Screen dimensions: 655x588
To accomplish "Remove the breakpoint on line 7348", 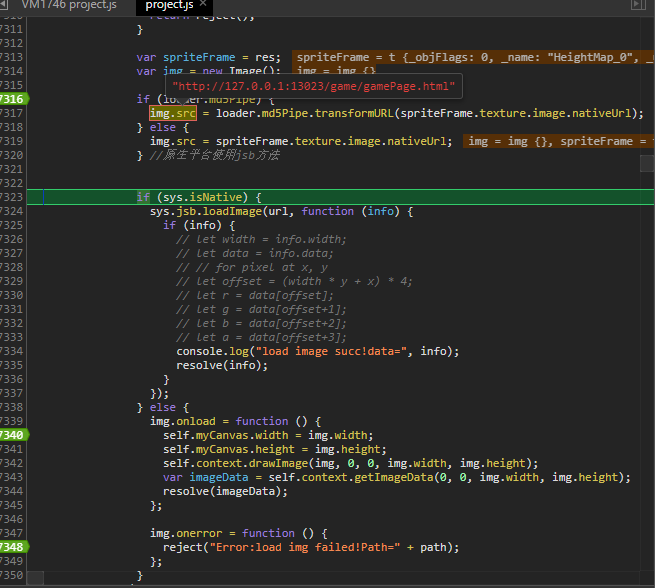I will click(13, 547).
